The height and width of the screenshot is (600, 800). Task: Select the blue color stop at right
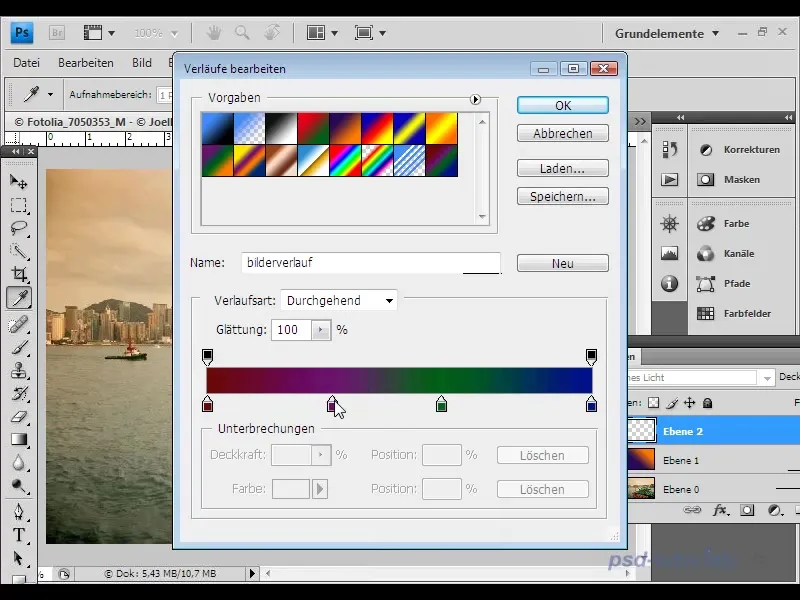pos(591,404)
